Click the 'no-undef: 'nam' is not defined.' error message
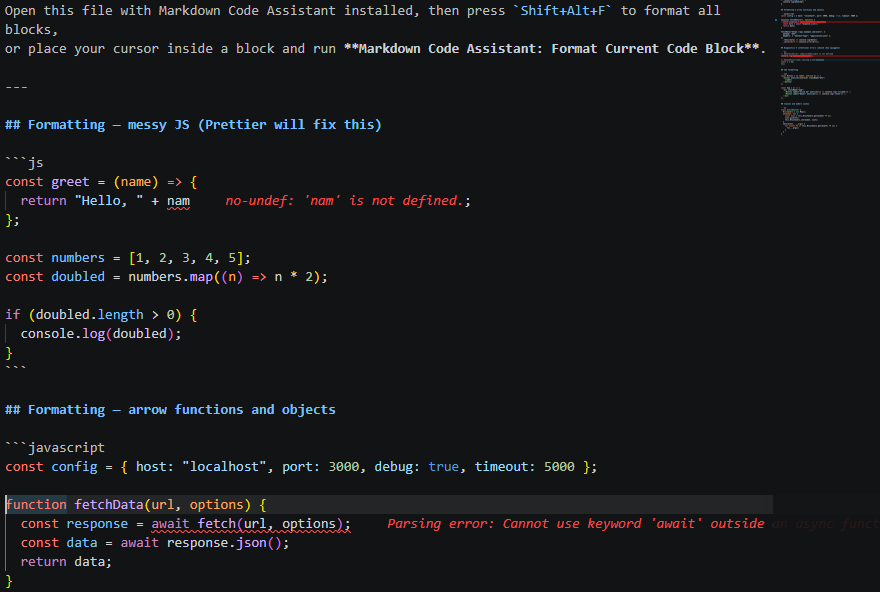 click(x=345, y=201)
